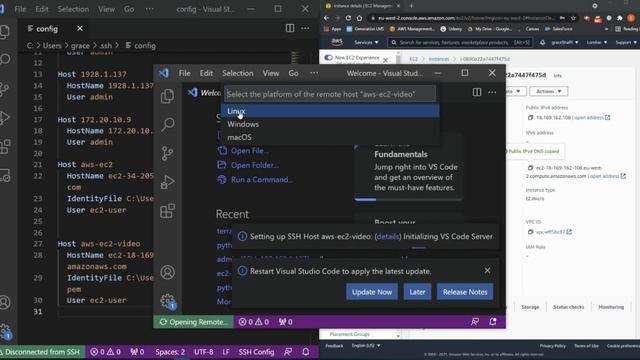The height and width of the screenshot is (360, 640).
Task: Open the instance Actions dropdown
Action: (549, 91)
